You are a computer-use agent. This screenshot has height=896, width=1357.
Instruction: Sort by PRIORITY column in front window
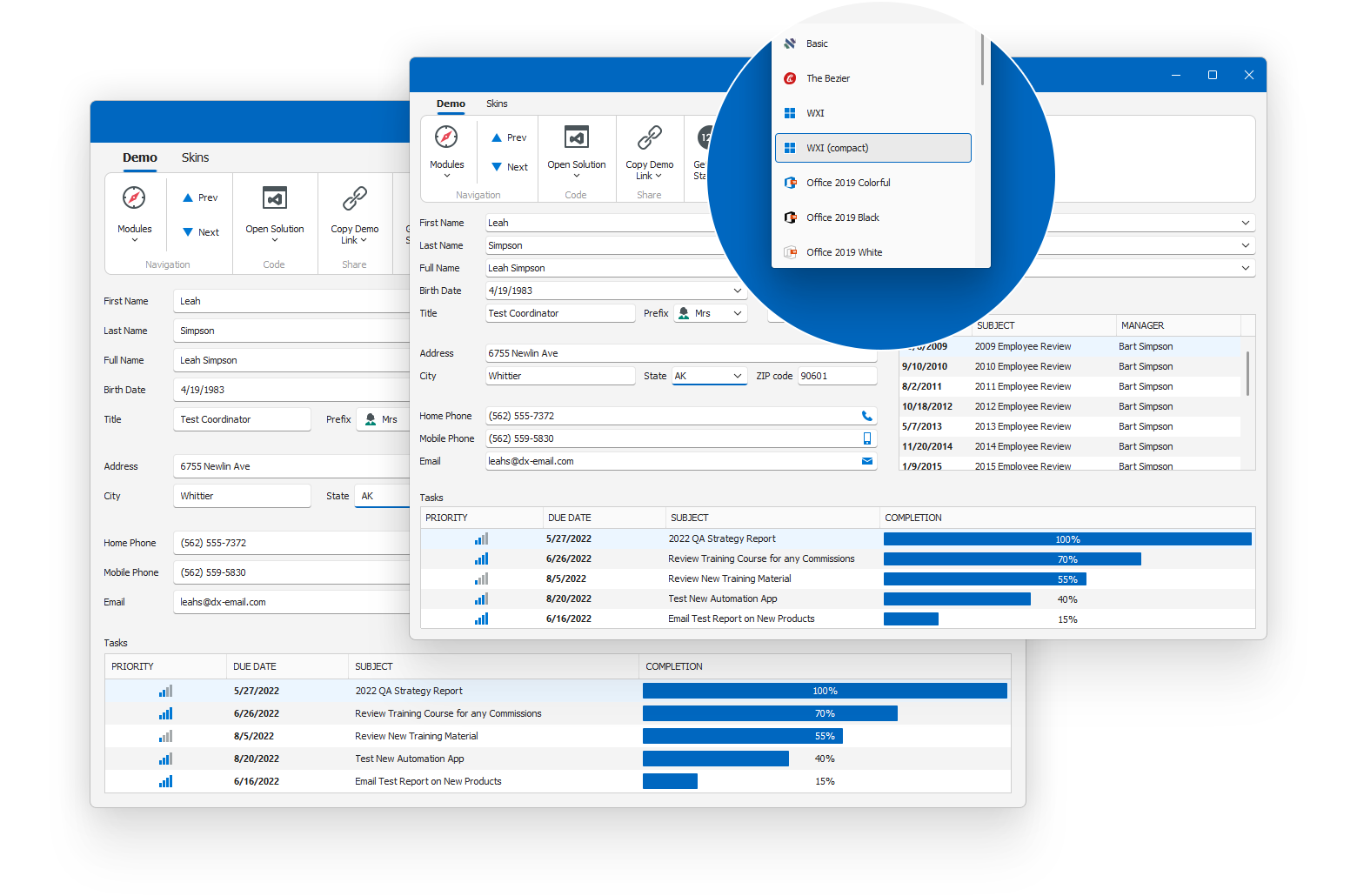click(x=482, y=518)
